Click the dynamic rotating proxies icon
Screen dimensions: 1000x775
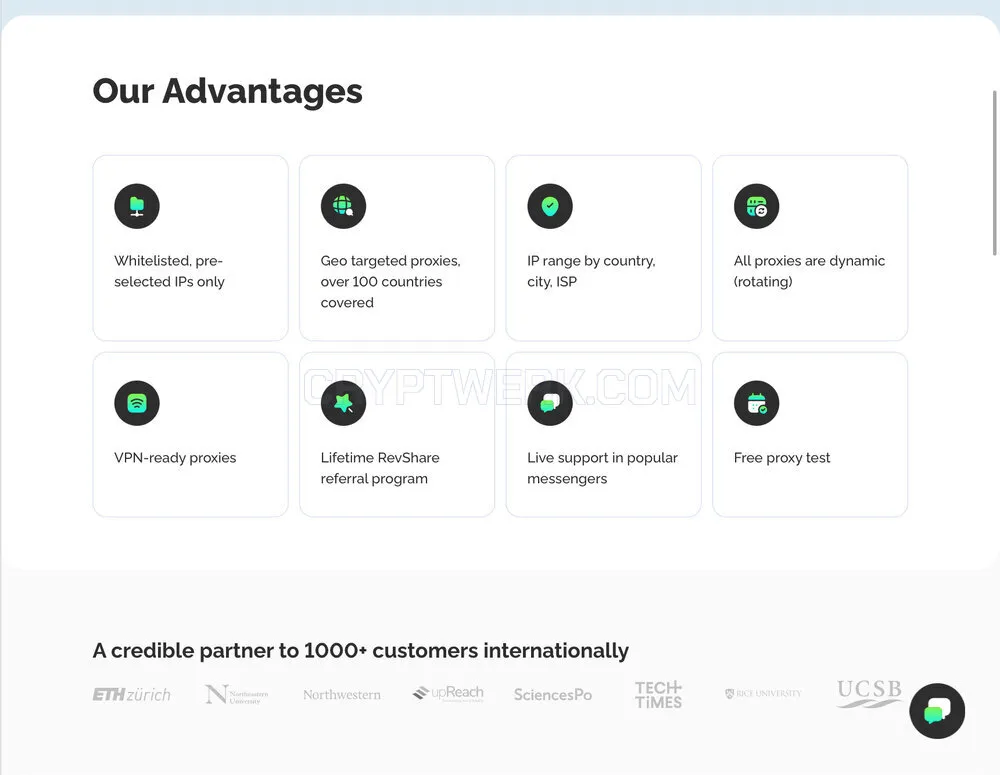pyautogui.click(x=757, y=206)
